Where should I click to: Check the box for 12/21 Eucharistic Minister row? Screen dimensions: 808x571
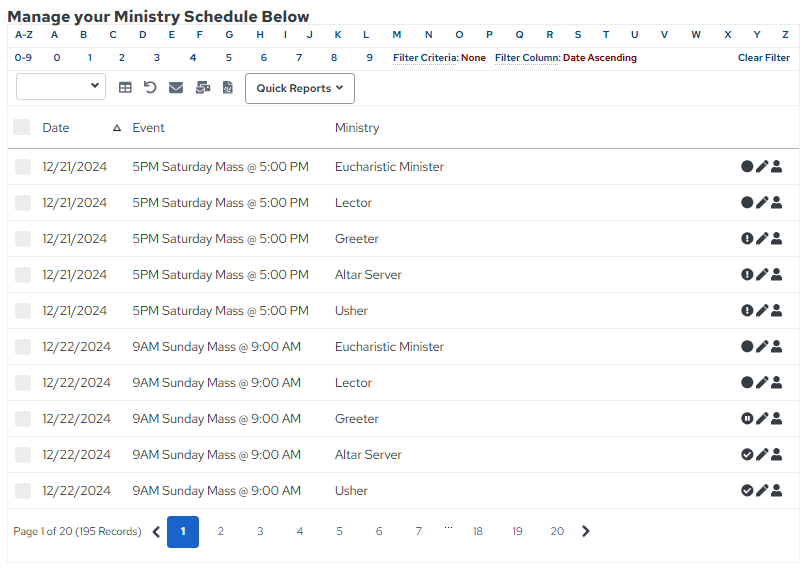click(x=23, y=167)
